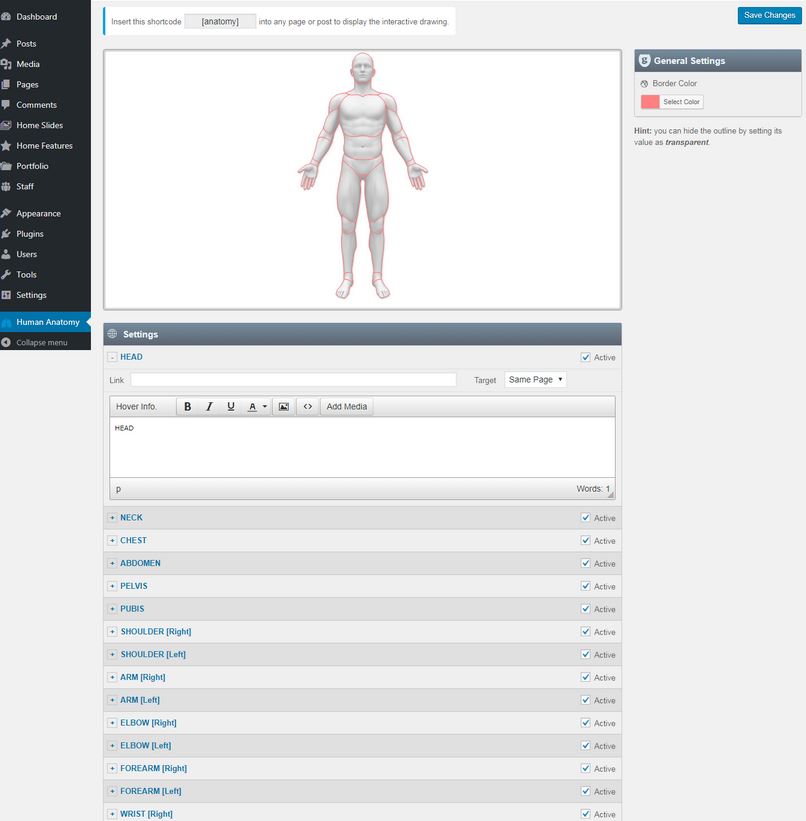This screenshot has width=806, height=821.
Task: Click the Comments bubble icon
Action: coord(6,105)
